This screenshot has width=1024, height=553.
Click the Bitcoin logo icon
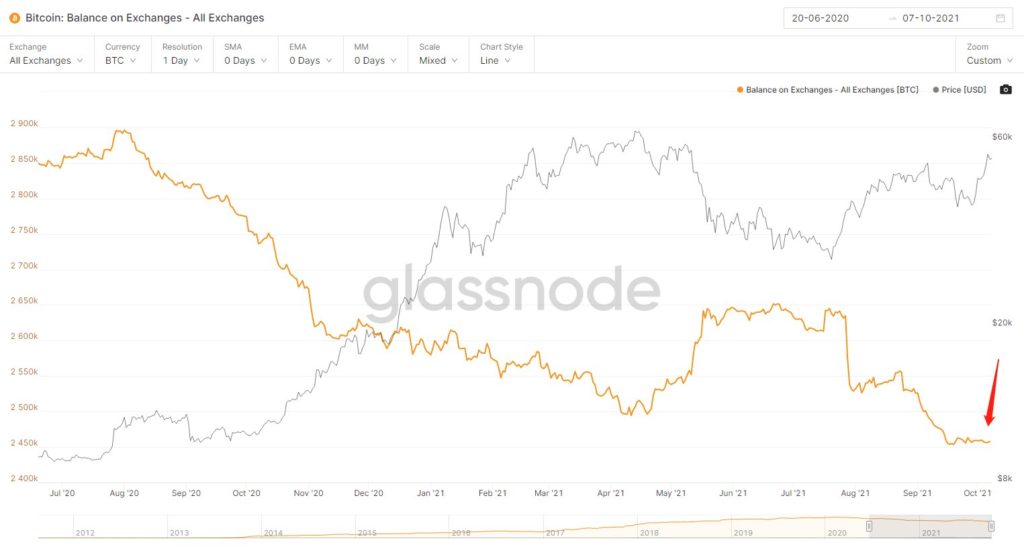pos(14,17)
